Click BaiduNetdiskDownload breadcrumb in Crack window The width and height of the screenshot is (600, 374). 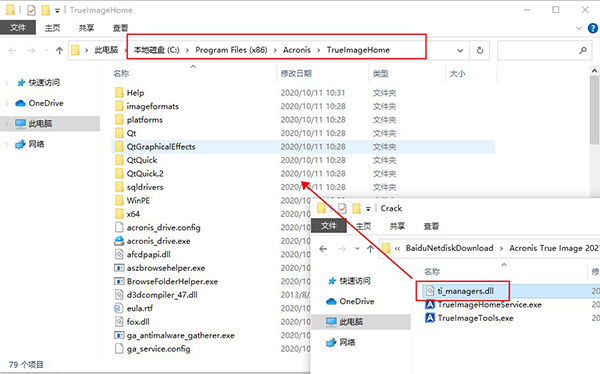point(449,248)
